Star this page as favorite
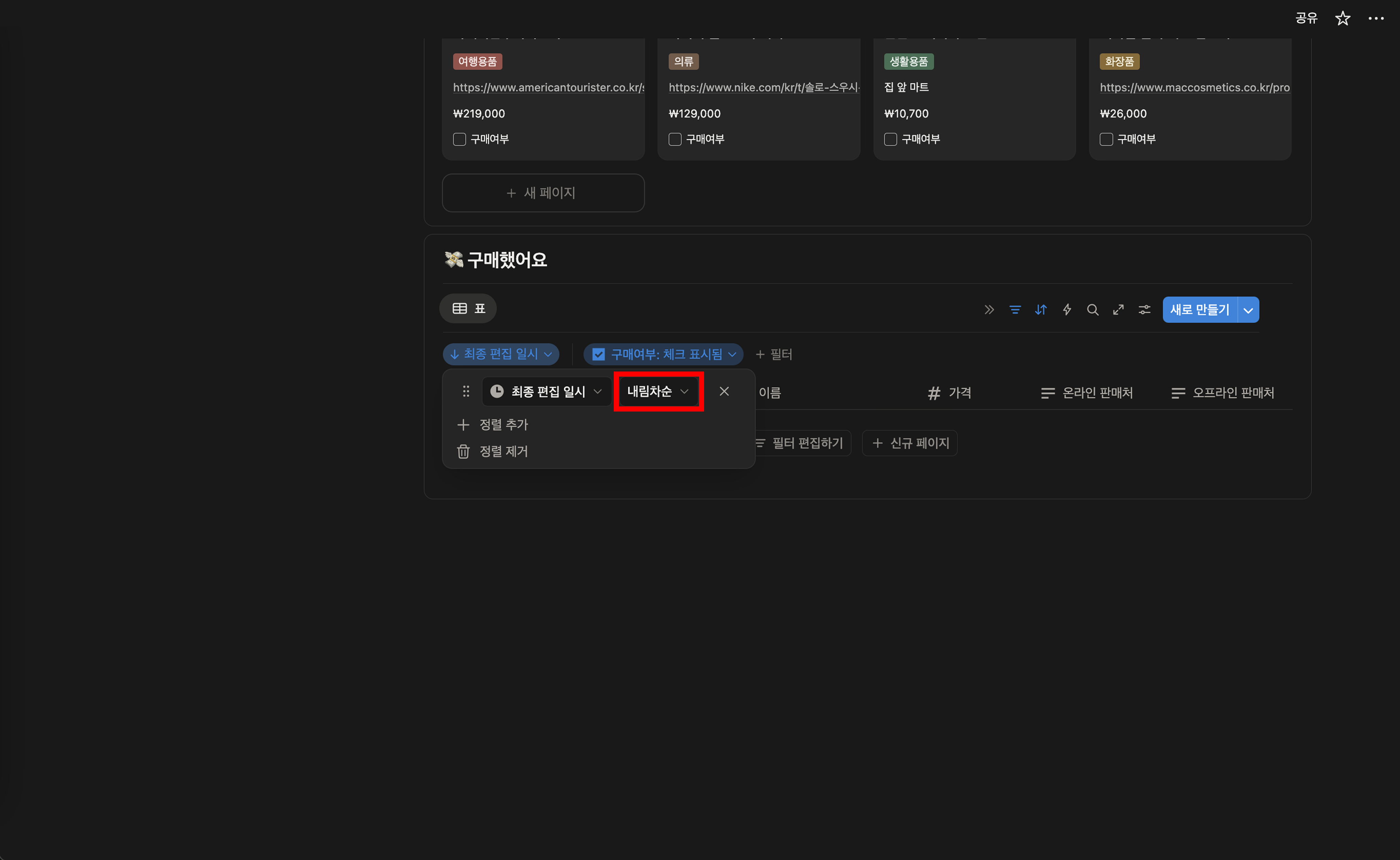Screen dimensions: 1400x860 [x=1343, y=18]
